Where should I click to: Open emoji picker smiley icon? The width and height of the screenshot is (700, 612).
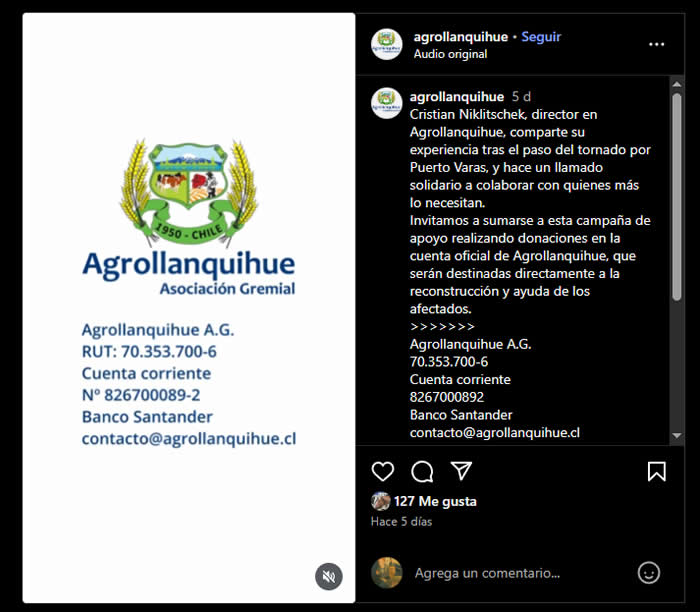pos(649,573)
